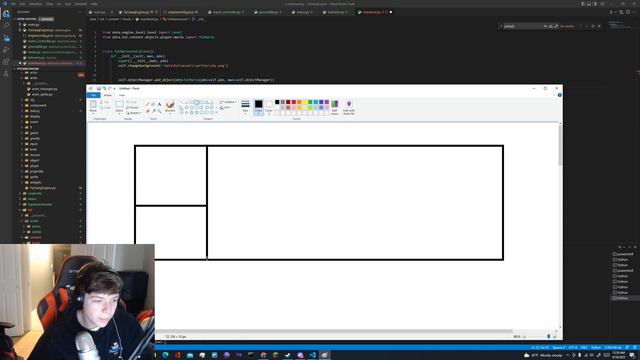Viewport: 640px width, 360px height.
Task: Open Source Control in VS Code activity bar
Action: pyautogui.click(x=6, y=38)
